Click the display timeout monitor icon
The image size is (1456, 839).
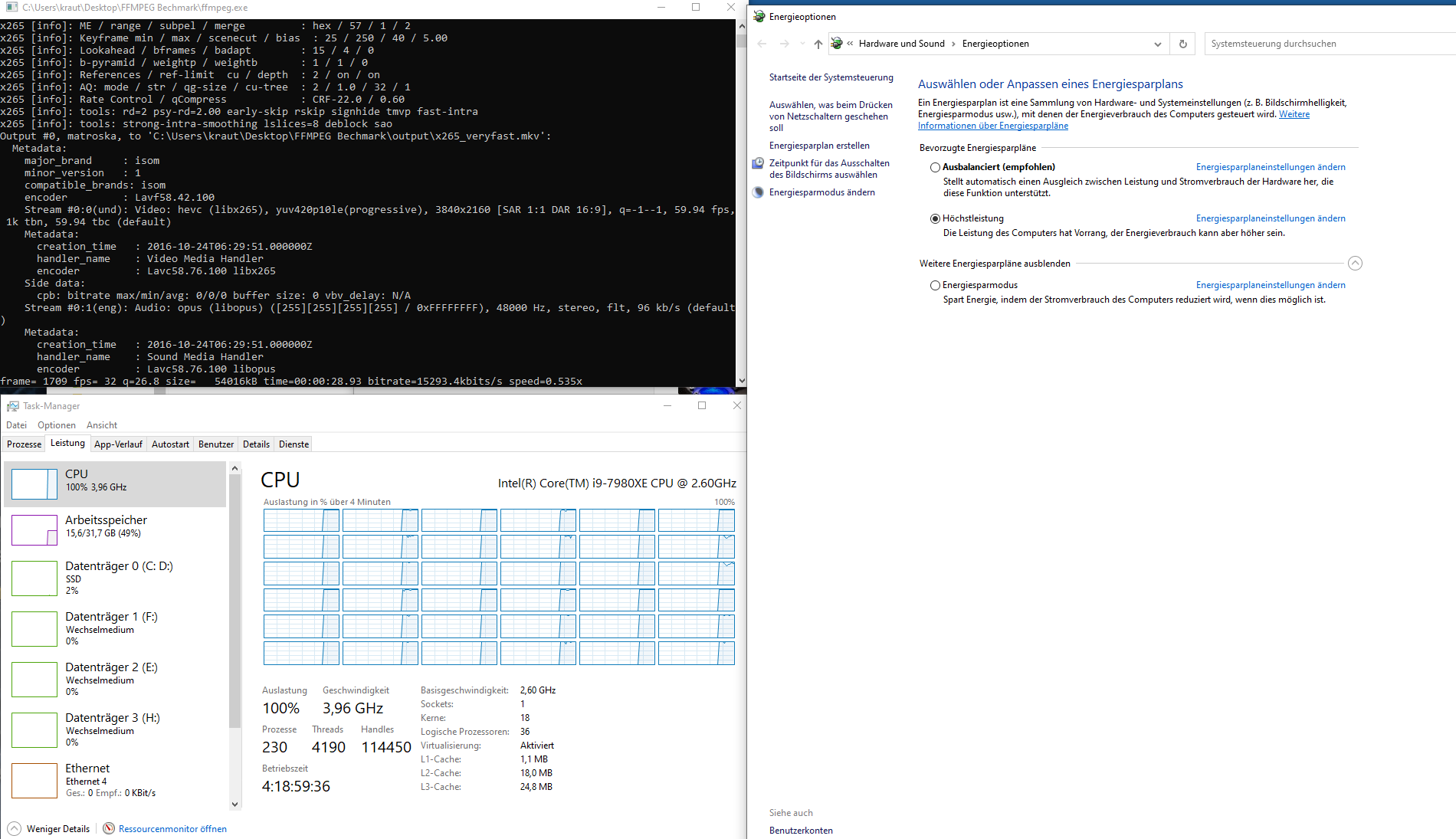point(758,163)
